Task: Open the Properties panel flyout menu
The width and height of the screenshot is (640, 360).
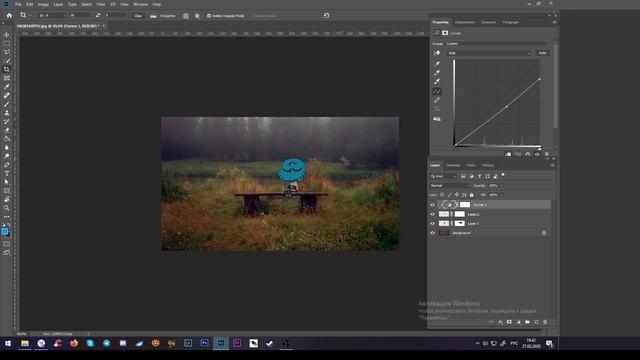Action: tap(554, 22)
